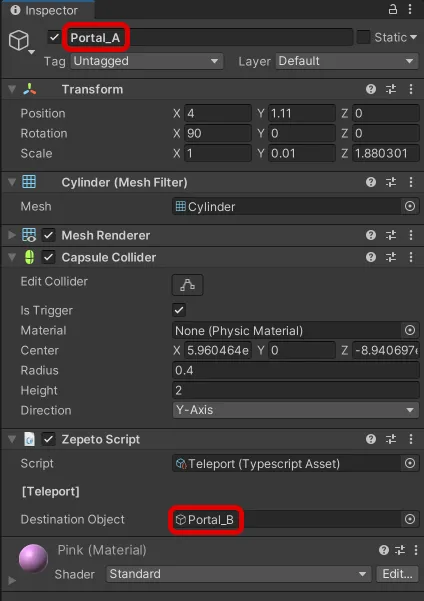Click the material Edit... button

[397, 574]
